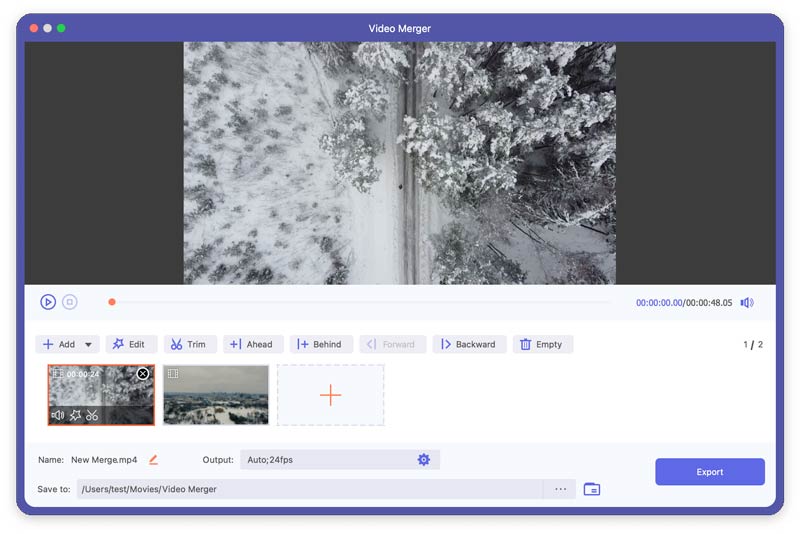Rename file using the pencil icon
The width and height of the screenshot is (800, 534).
pos(153,460)
